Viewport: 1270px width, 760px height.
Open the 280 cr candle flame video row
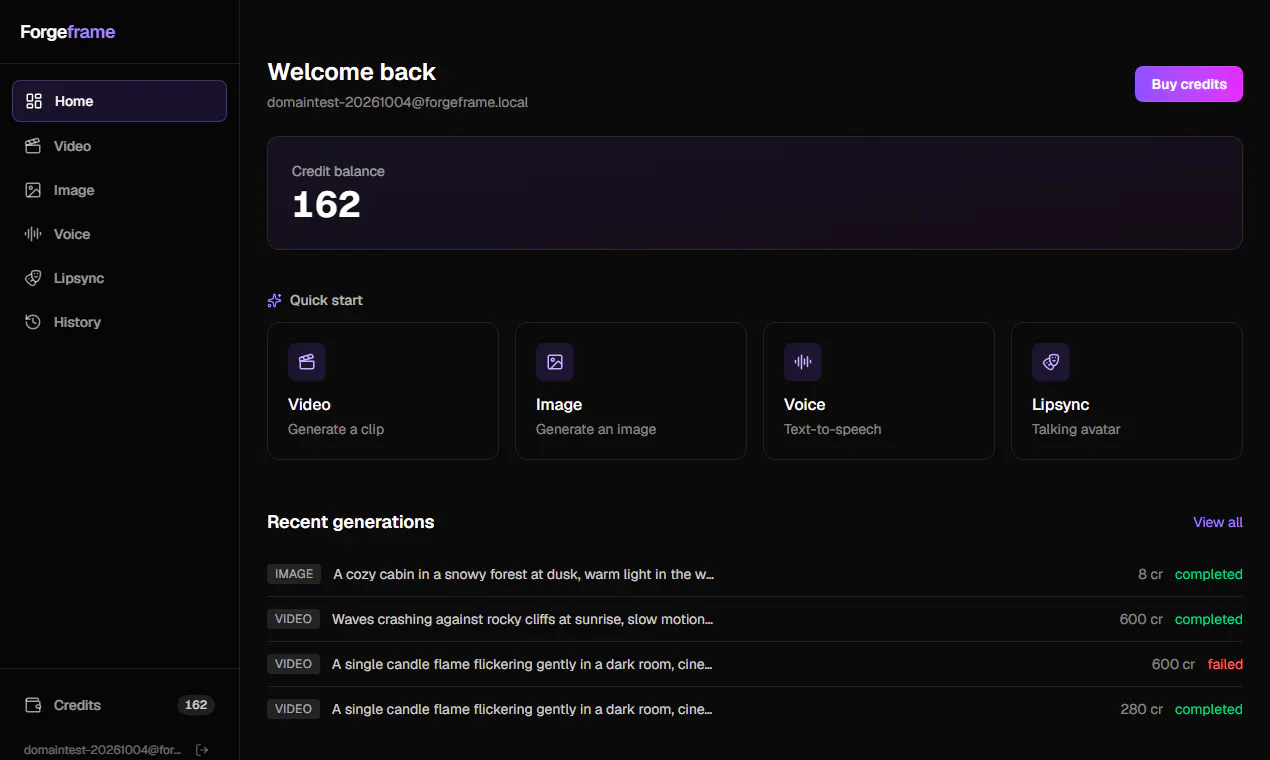click(x=755, y=709)
